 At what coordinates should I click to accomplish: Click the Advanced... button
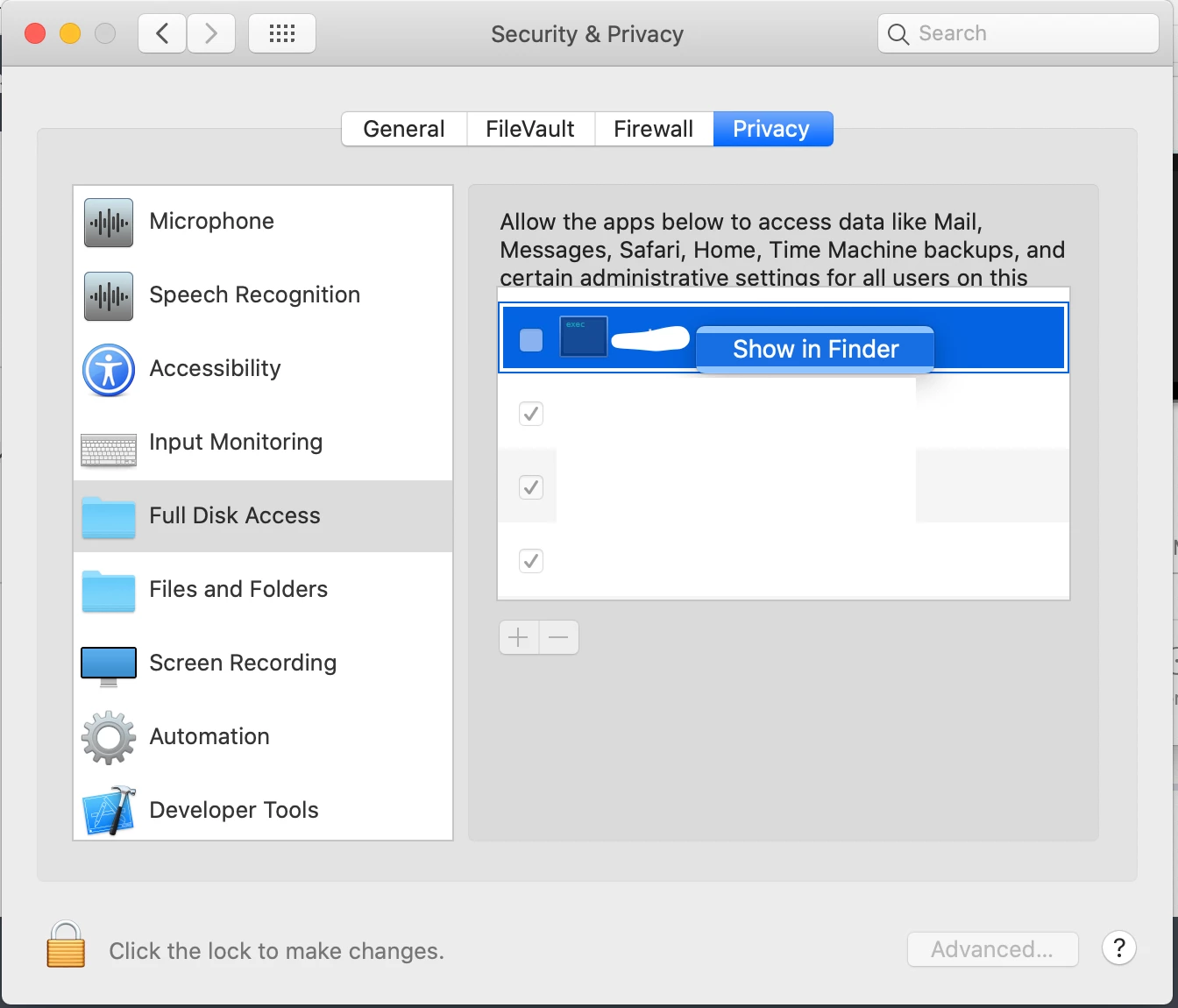click(992, 949)
